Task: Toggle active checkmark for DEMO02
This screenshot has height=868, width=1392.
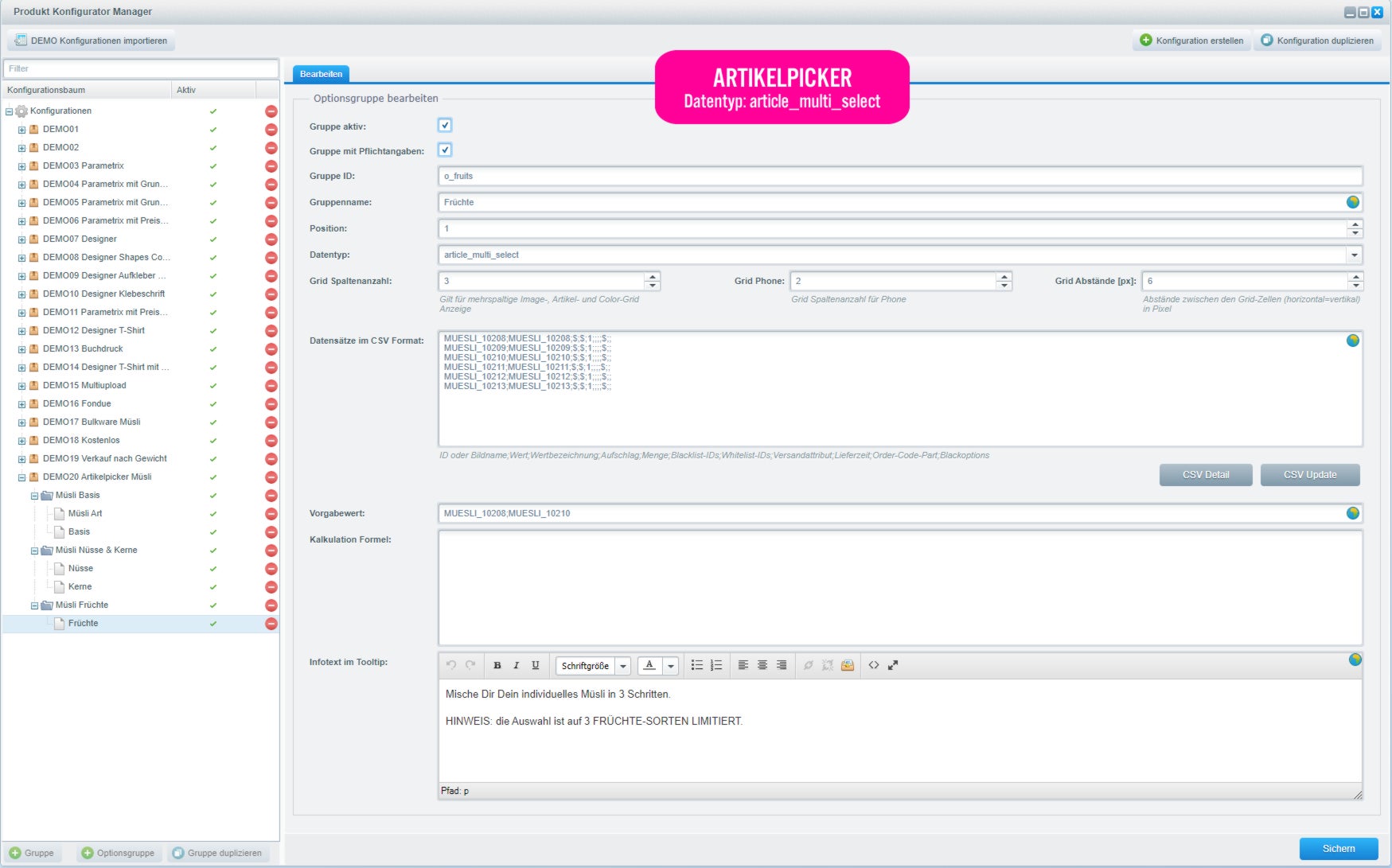Action: (x=213, y=148)
